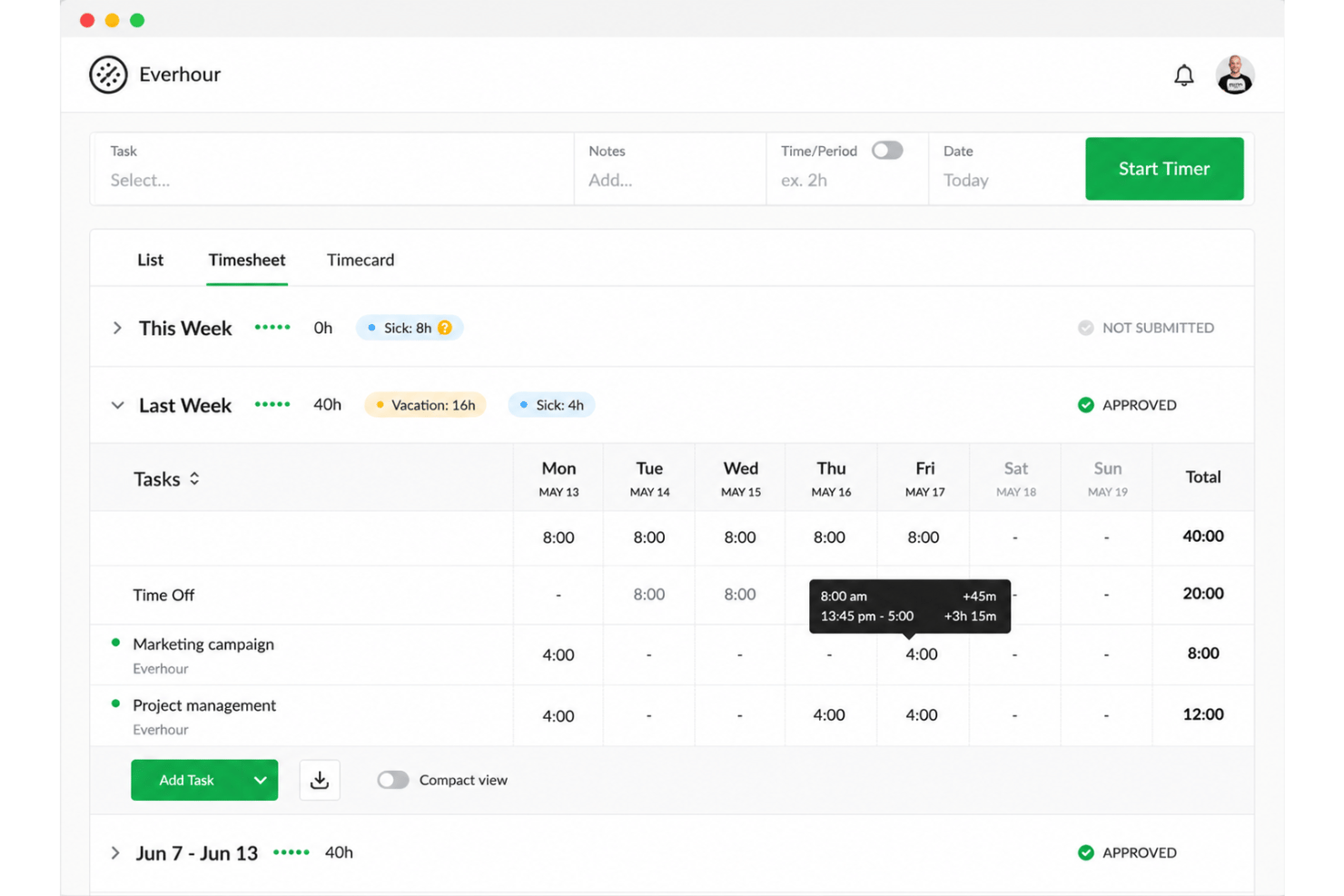Sort tasks with the Tasks arrows icon
1344x896 pixels.
click(x=194, y=478)
